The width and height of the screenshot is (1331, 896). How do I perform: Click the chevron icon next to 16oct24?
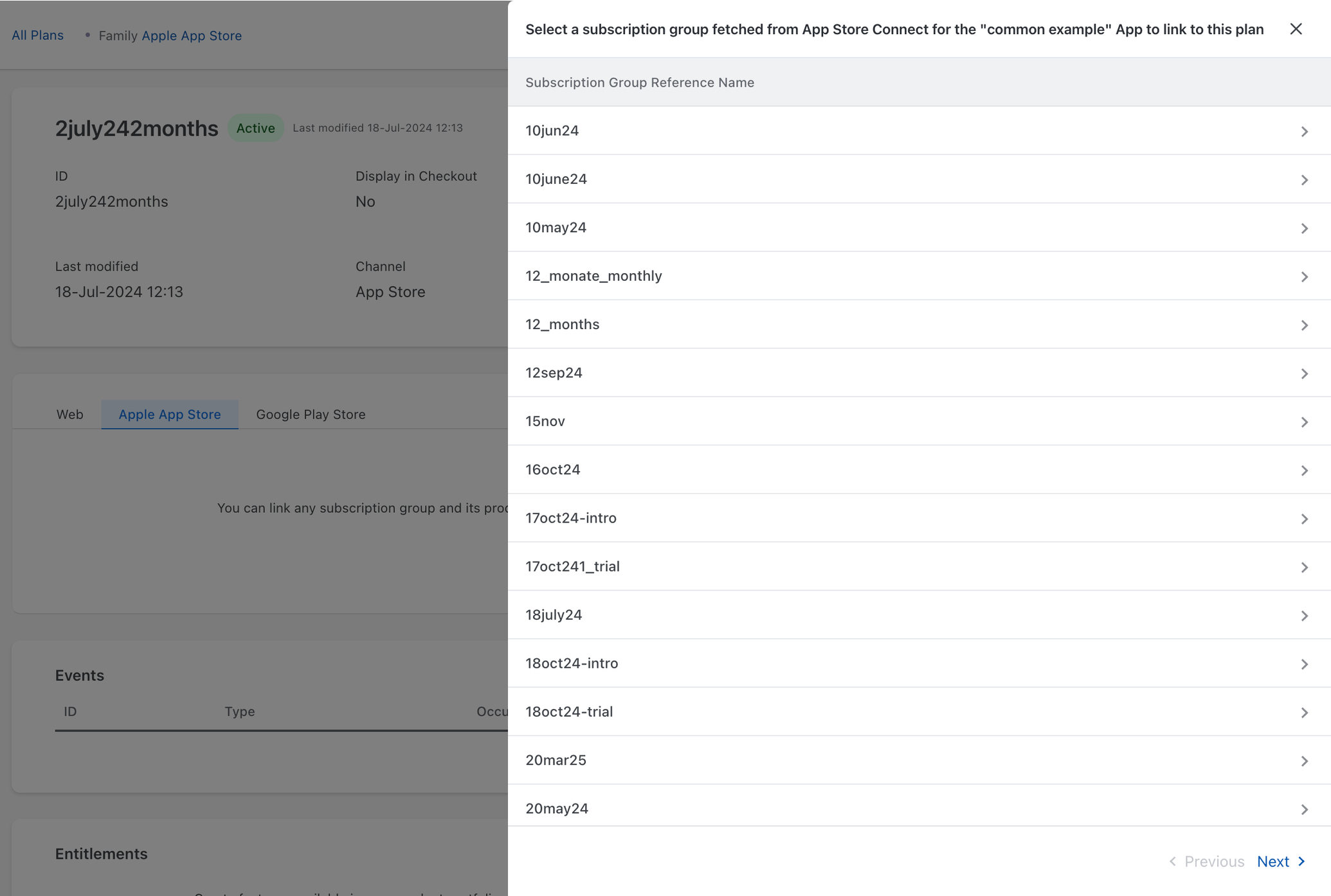pos(1304,470)
